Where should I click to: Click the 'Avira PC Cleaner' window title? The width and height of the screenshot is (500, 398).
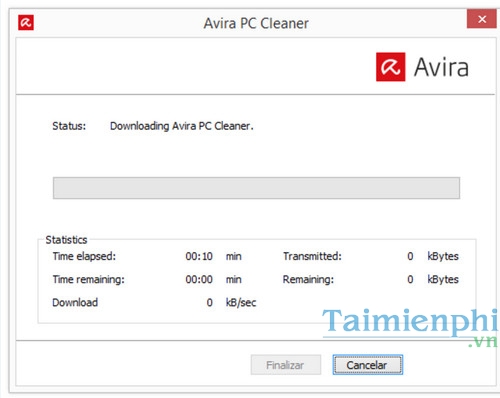click(256, 23)
